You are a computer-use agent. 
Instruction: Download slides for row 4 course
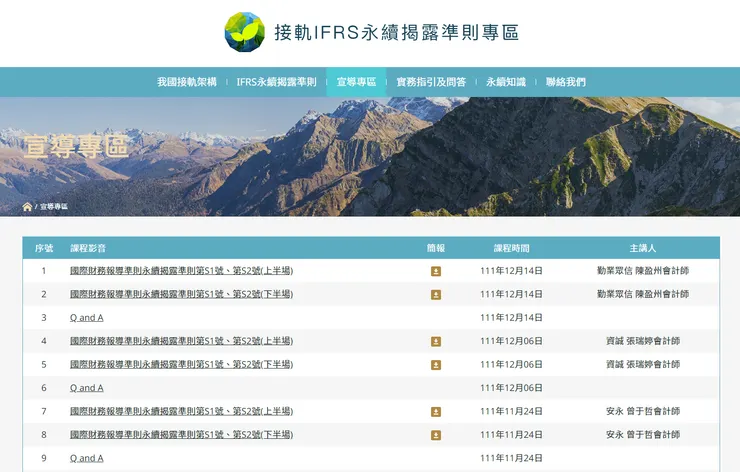pos(436,341)
